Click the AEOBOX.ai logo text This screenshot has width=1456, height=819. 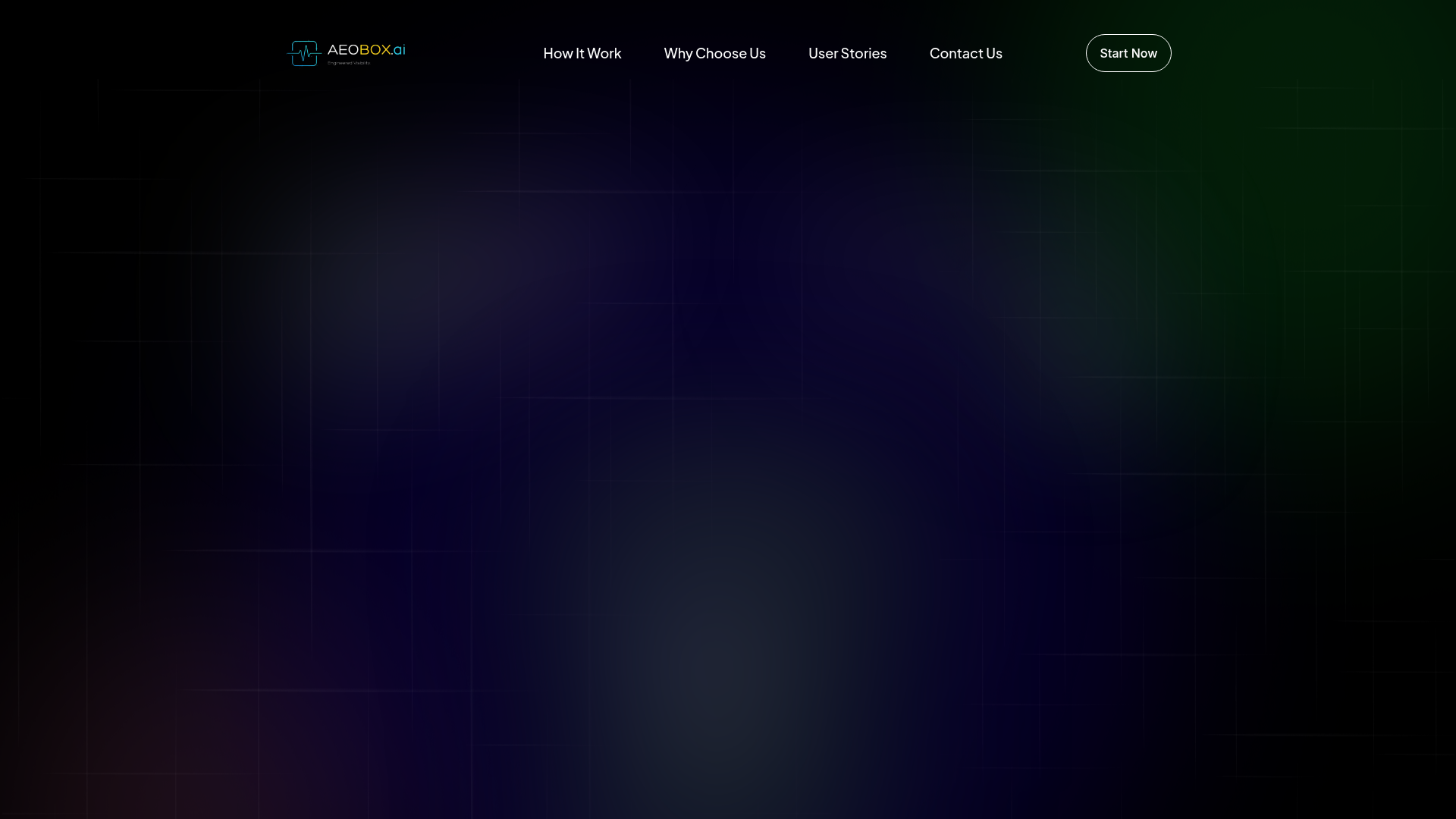point(366,50)
